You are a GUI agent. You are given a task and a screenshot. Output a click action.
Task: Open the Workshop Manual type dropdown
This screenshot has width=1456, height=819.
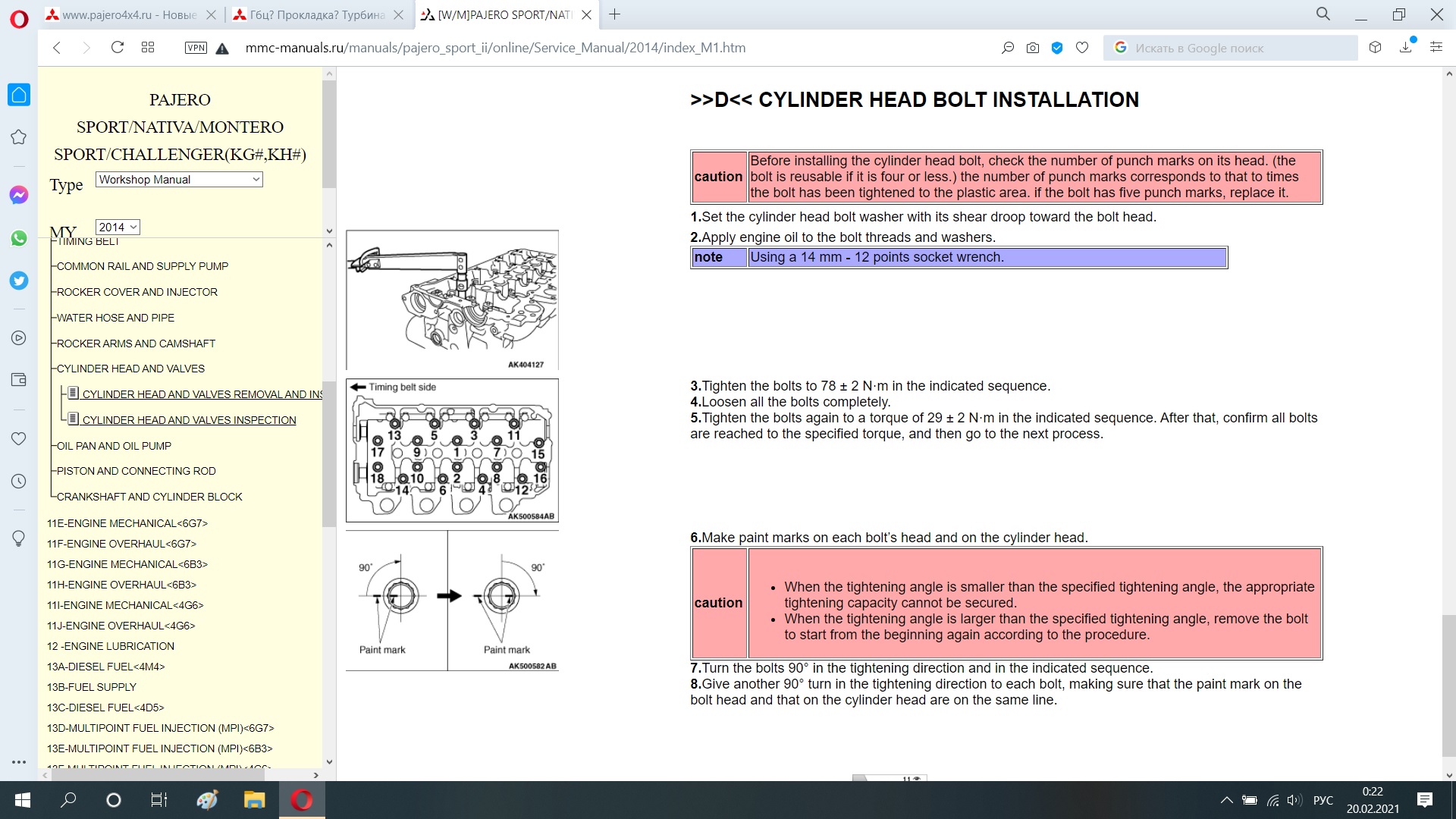pos(179,180)
